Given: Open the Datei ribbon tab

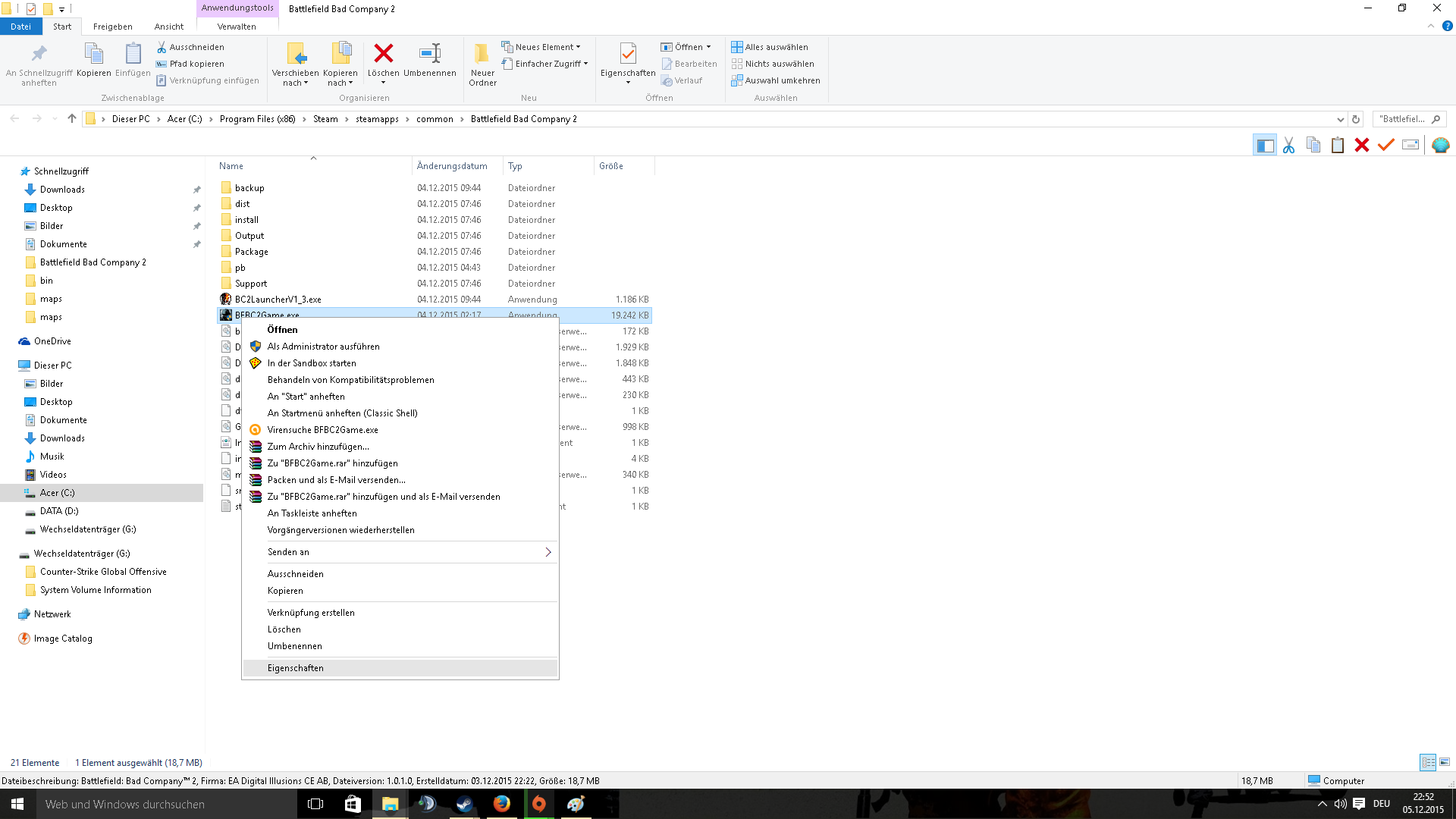Looking at the screenshot, I should pyautogui.click(x=20, y=27).
